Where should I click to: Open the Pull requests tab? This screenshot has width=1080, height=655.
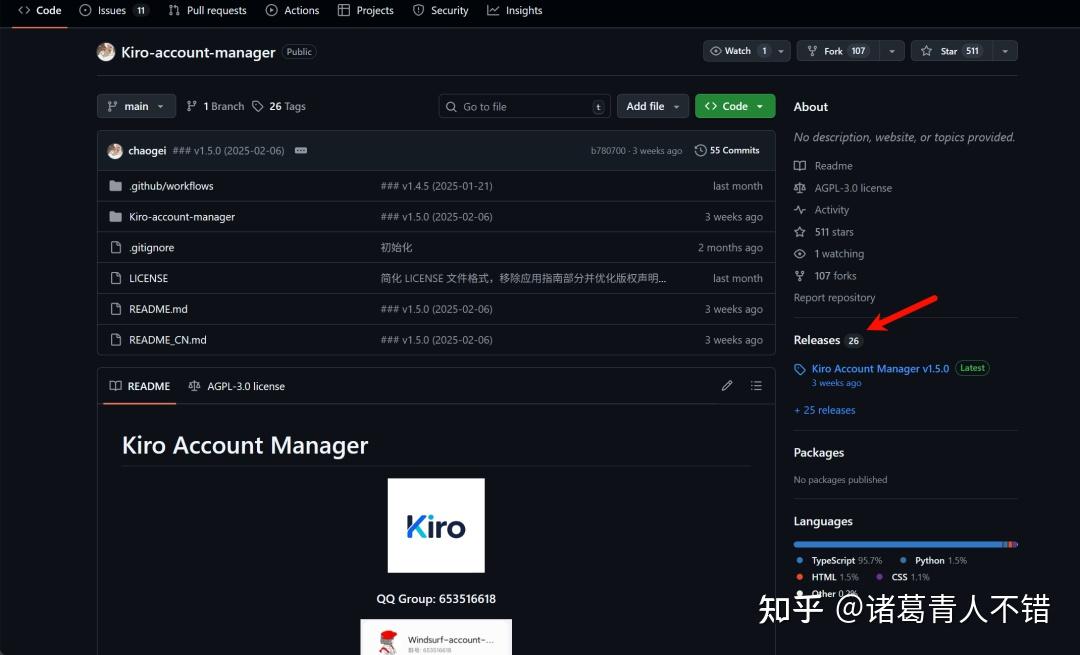coord(207,11)
